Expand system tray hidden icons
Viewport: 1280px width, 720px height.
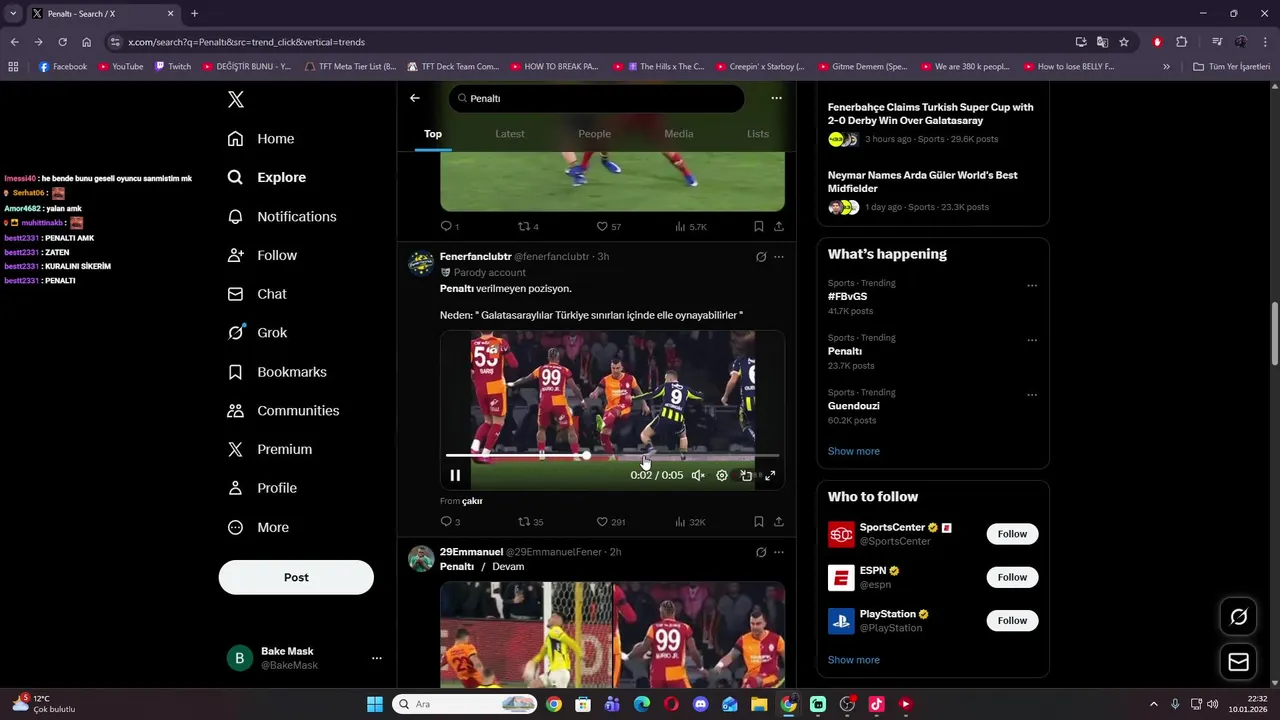pyautogui.click(x=1153, y=704)
